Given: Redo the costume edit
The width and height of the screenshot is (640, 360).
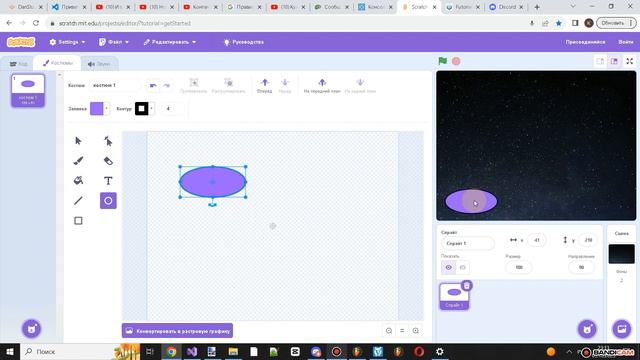Looking at the screenshot, I should (x=167, y=85).
